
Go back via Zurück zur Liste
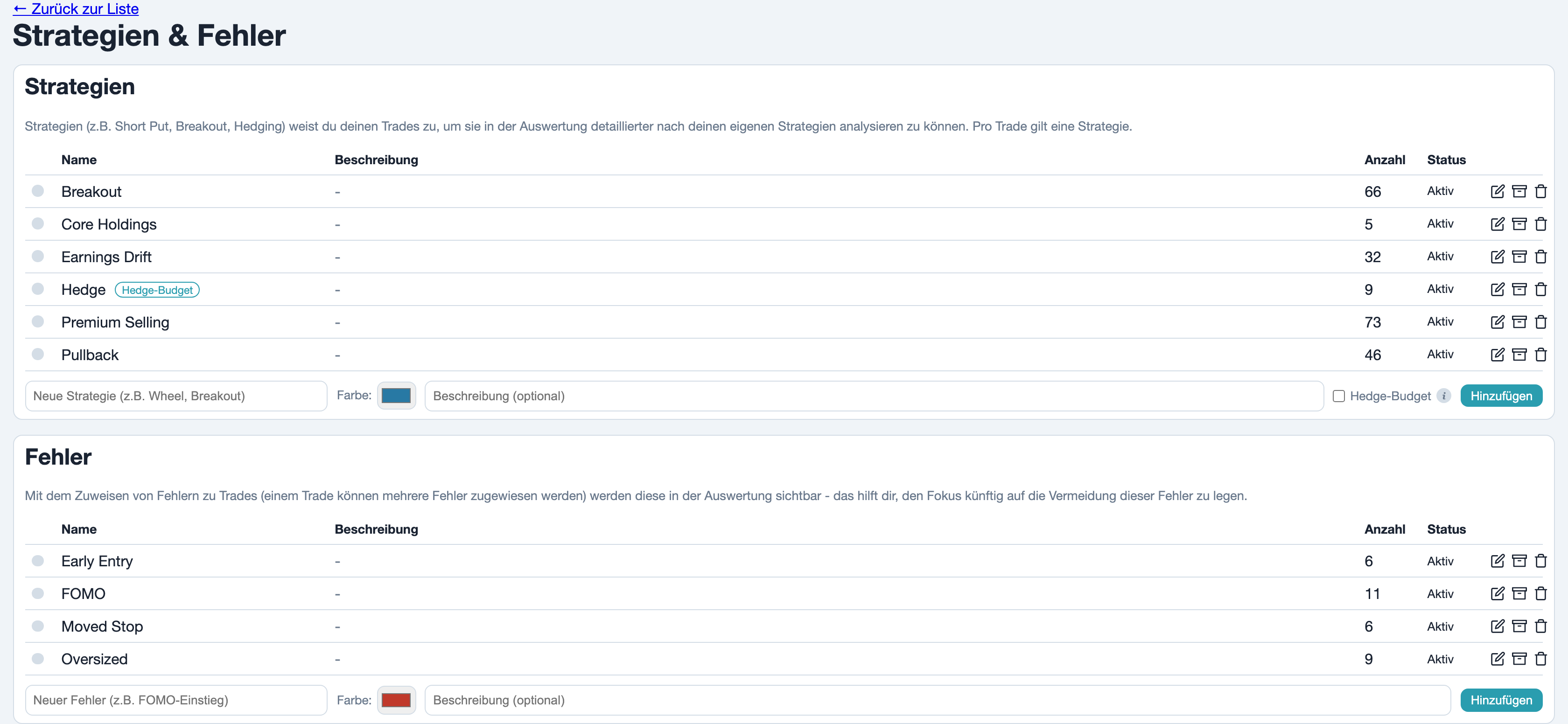(x=76, y=9)
